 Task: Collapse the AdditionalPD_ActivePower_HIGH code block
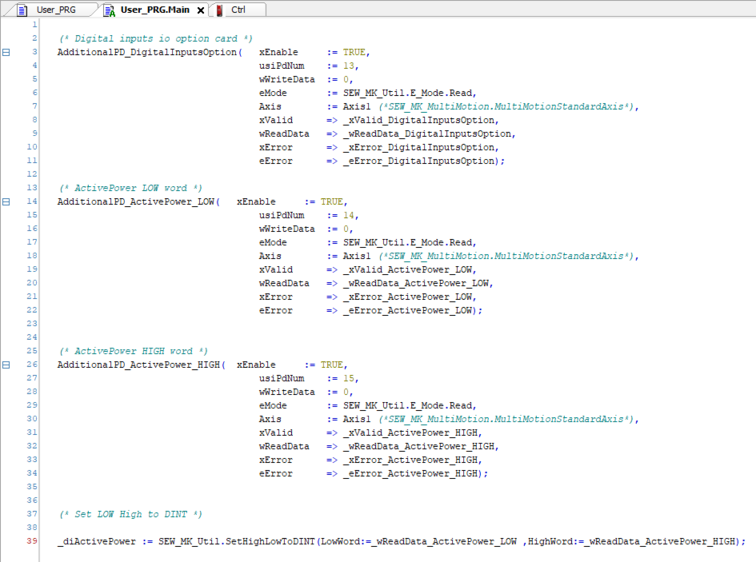tap(7, 365)
